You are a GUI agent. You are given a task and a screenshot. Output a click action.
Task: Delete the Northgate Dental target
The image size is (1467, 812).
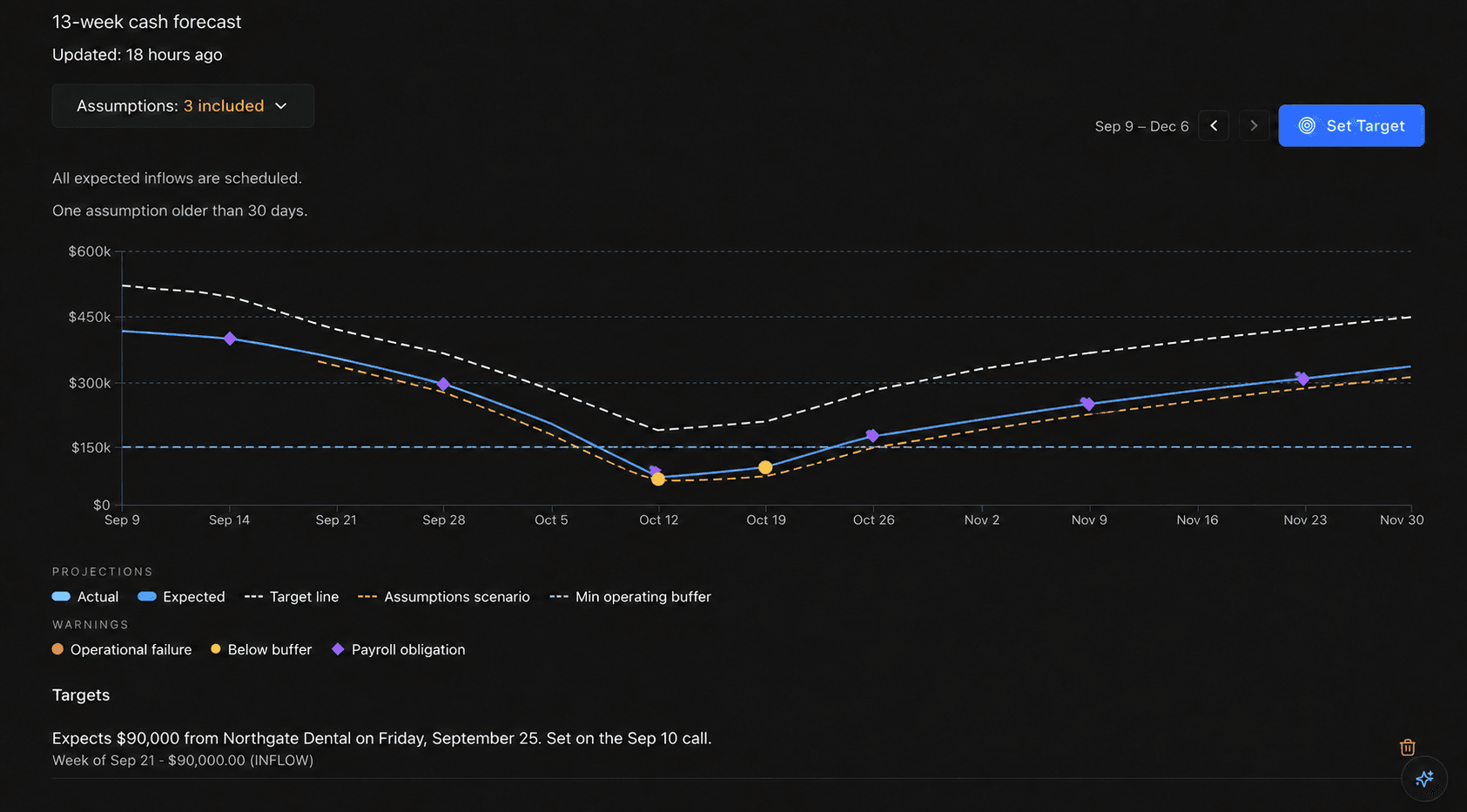1407,748
